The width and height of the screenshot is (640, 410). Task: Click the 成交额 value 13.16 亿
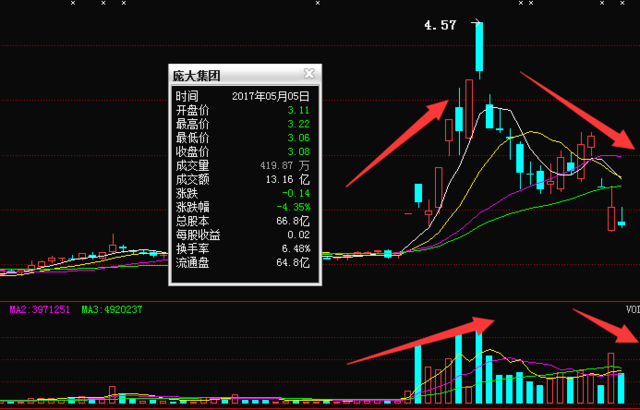[x=287, y=180]
